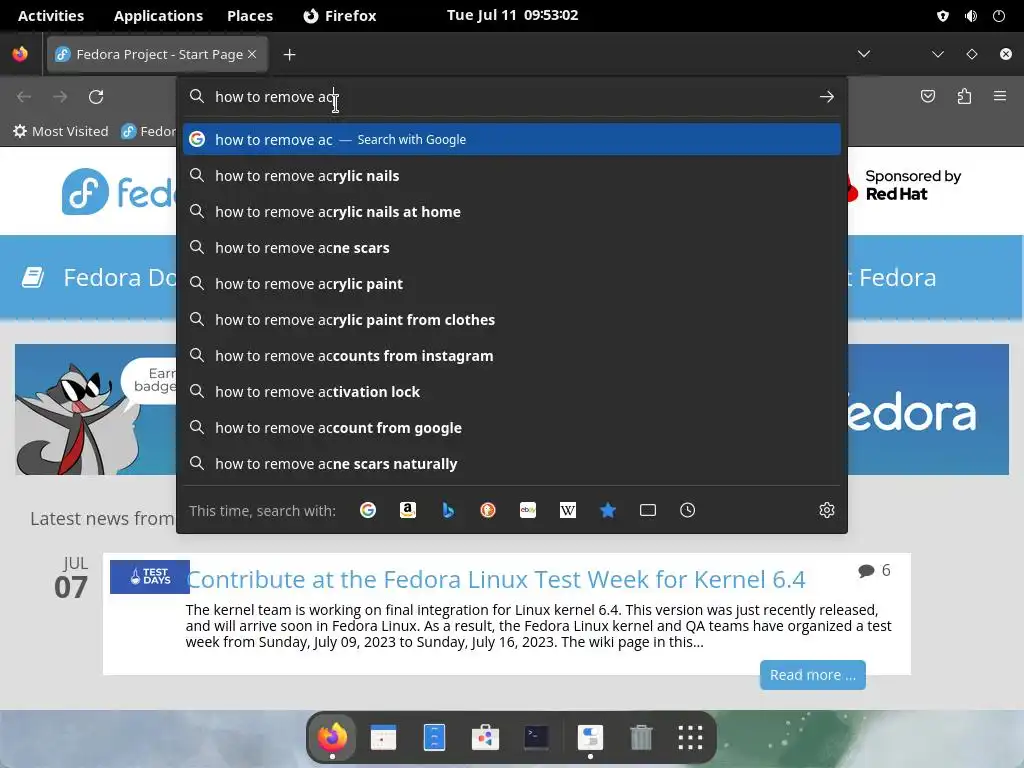The width and height of the screenshot is (1024, 768).
Task: Open the blue document app in the dock
Action: [434, 737]
